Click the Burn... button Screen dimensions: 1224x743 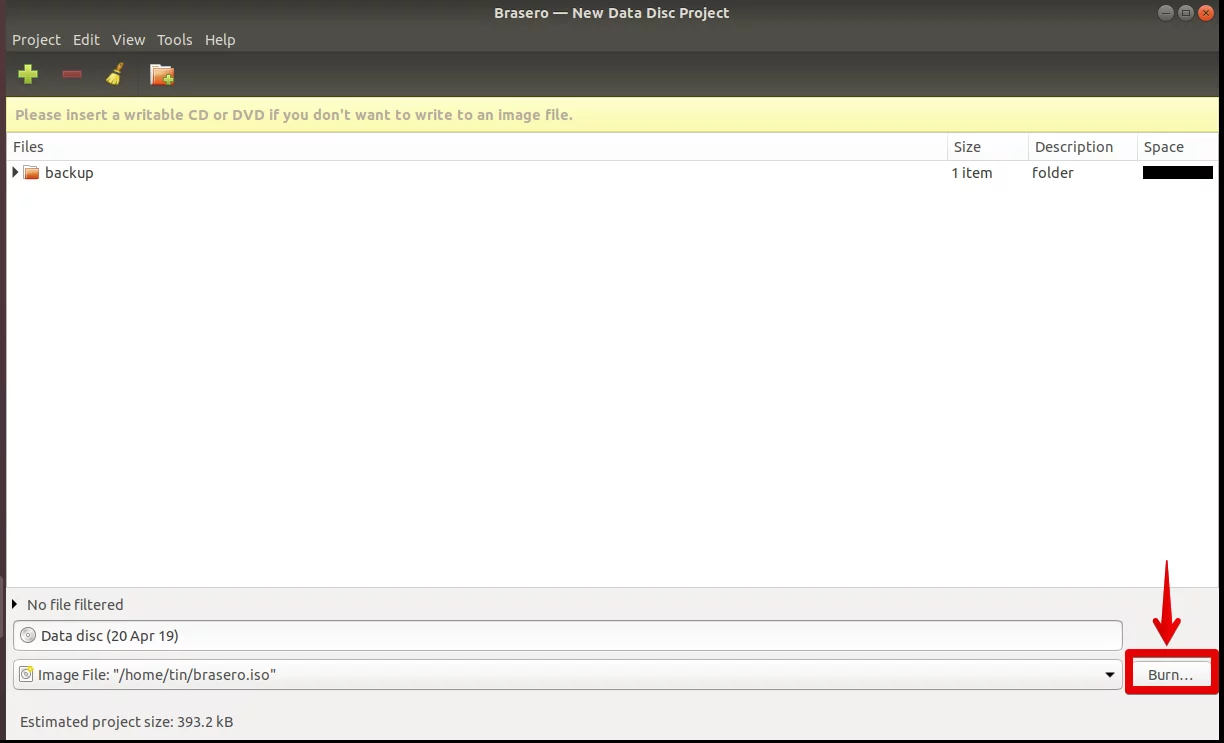coord(1170,675)
